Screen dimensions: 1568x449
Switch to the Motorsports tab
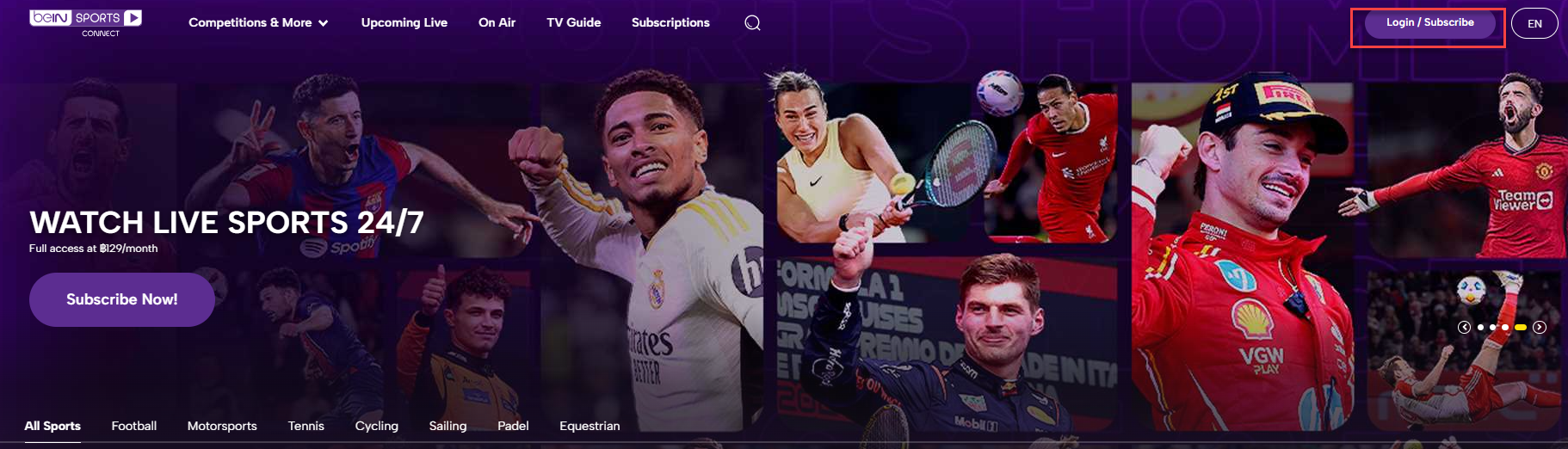point(222,426)
